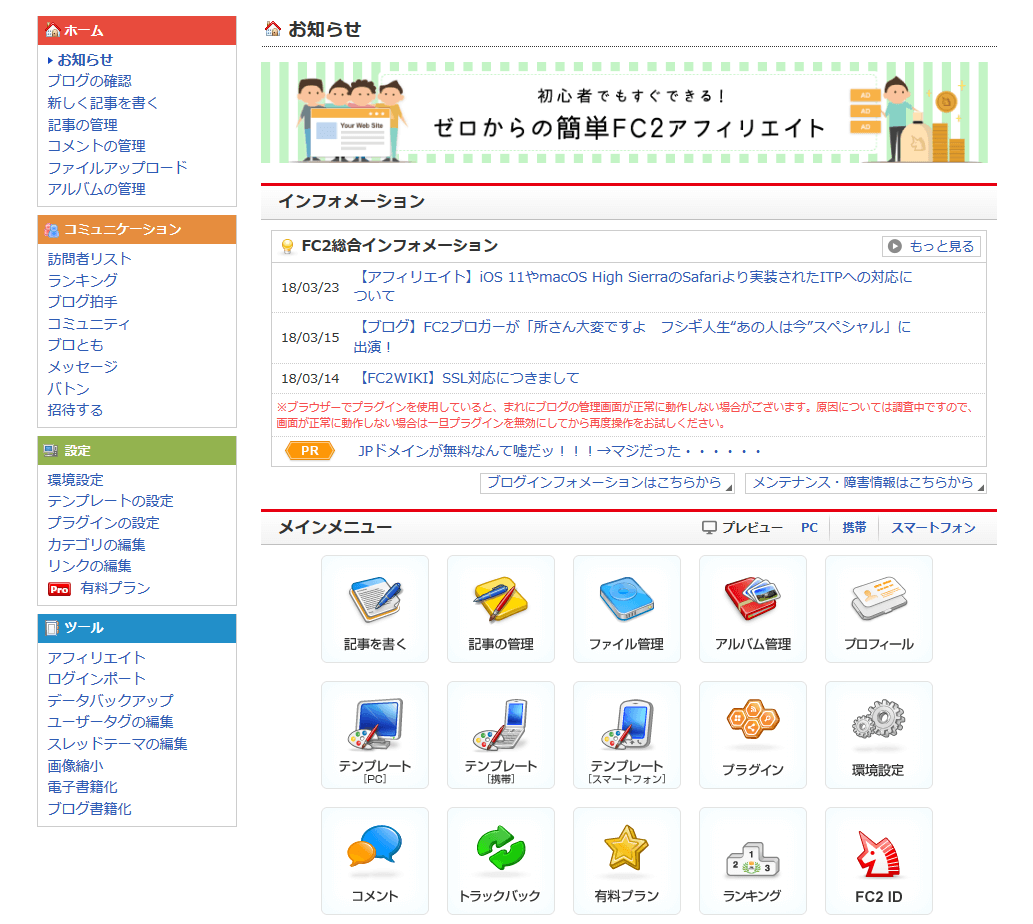Screen dimensions: 1033x924
Task: Open 新しく記事を書く in sidebar
Action: [x=103, y=103]
